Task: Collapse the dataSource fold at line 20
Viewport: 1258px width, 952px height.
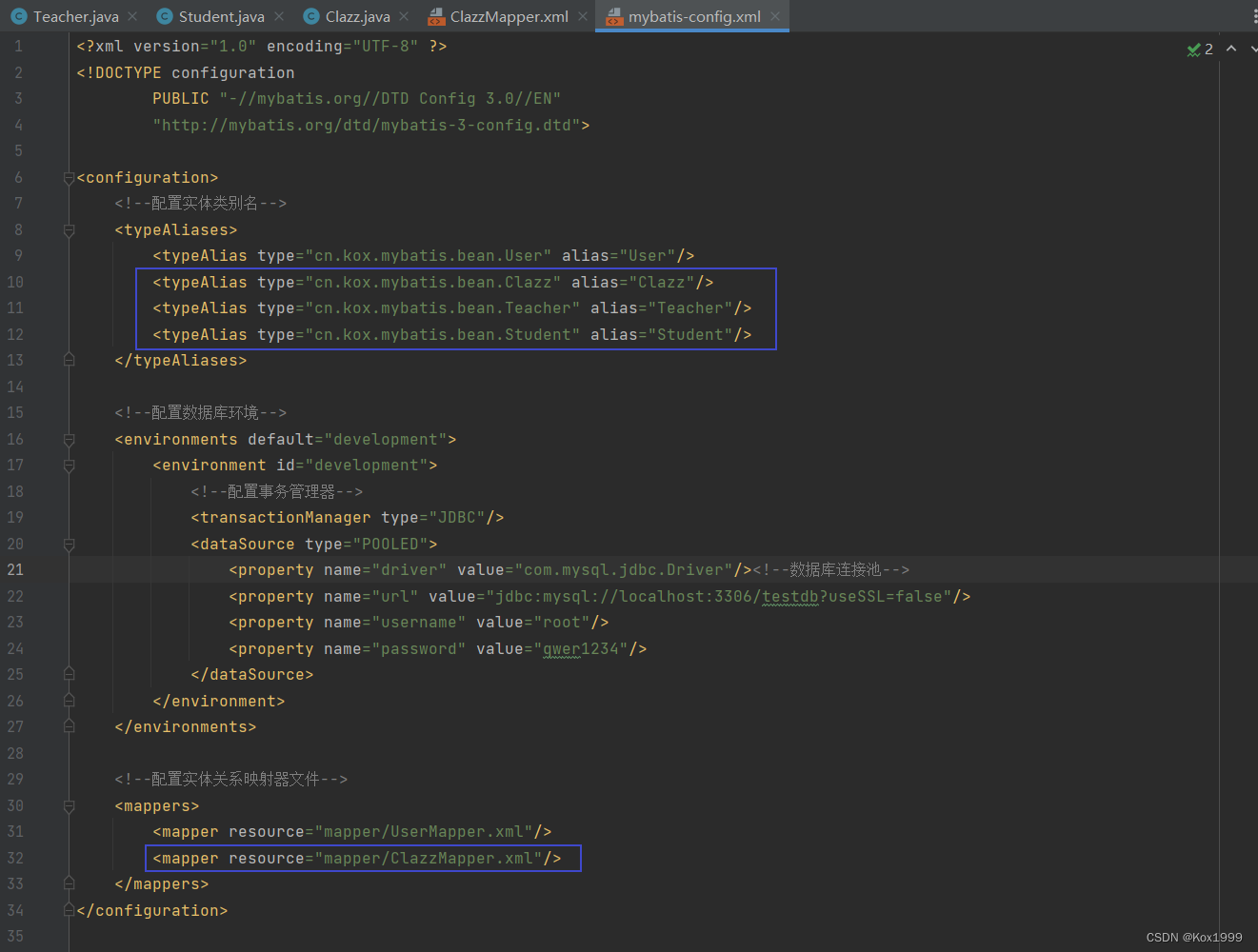Action: (69, 545)
